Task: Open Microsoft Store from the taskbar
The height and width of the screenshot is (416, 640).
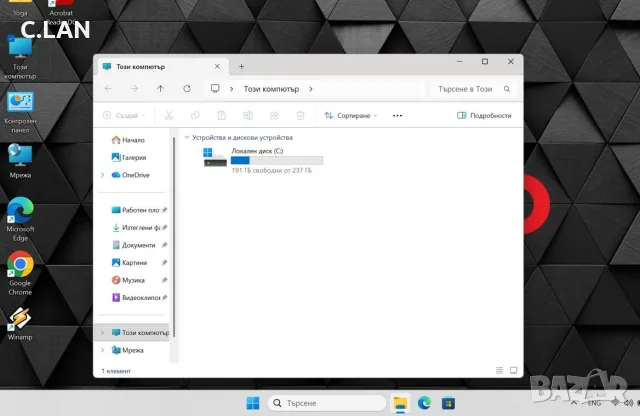Action: pyautogui.click(x=448, y=403)
